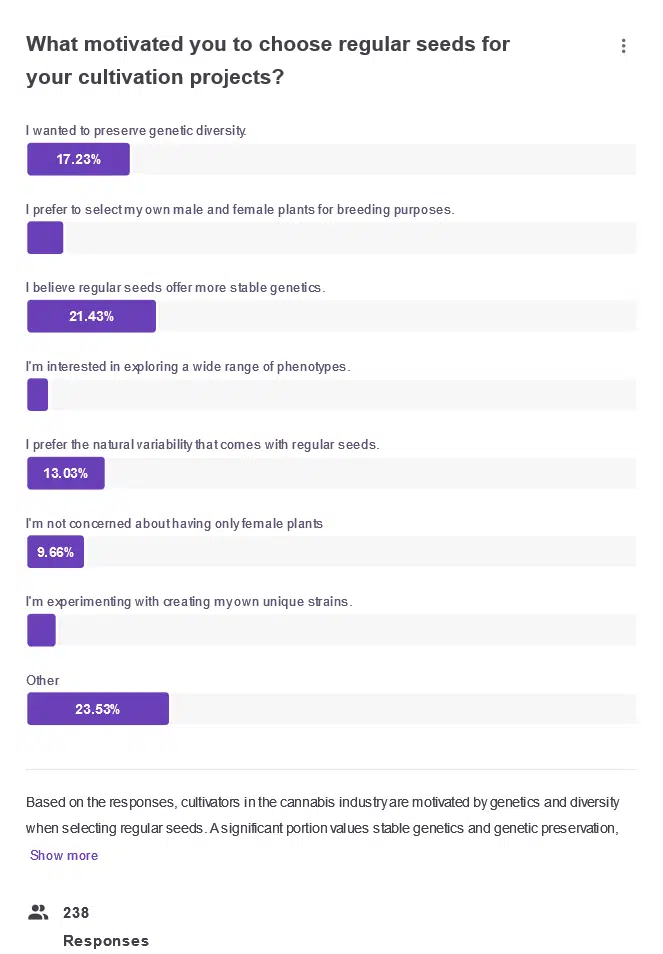Click the responses people icon
663x954 pixels.
coord(38,912)
